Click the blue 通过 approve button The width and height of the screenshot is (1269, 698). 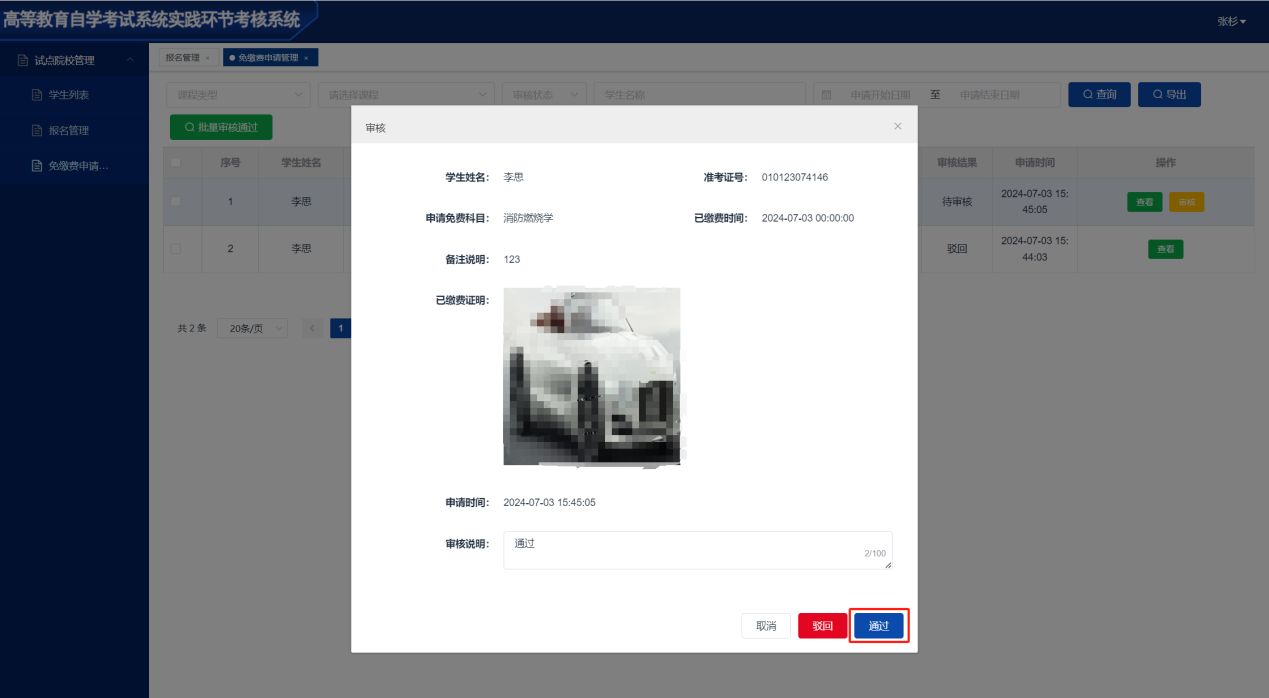point(878,626)
